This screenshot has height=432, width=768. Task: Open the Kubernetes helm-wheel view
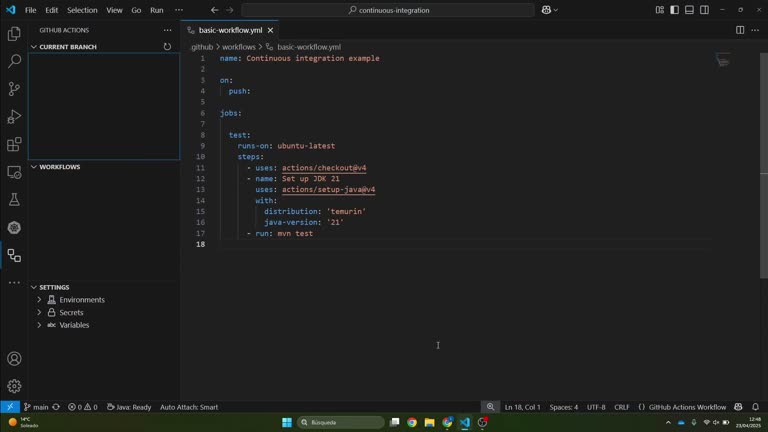(x=14, y=227)
